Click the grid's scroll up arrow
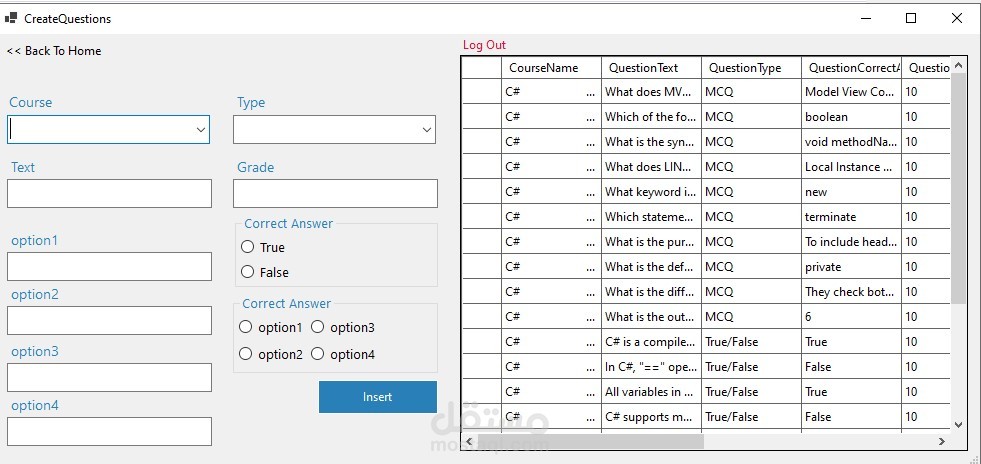Screen dimensions: 981x464 (x=958, y=66)
